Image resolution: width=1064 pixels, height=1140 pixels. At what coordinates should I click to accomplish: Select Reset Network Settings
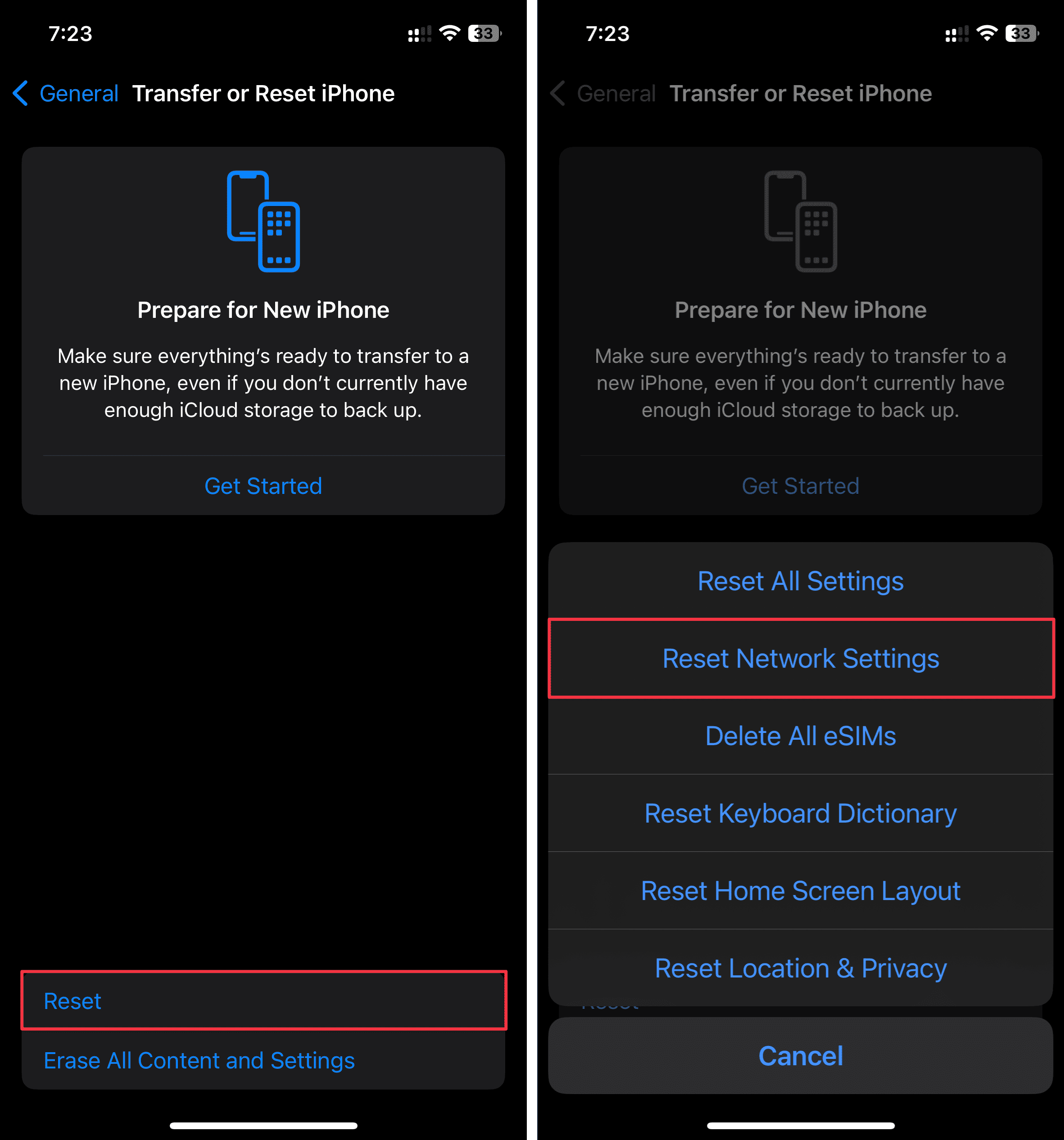[x=801, y=658]
